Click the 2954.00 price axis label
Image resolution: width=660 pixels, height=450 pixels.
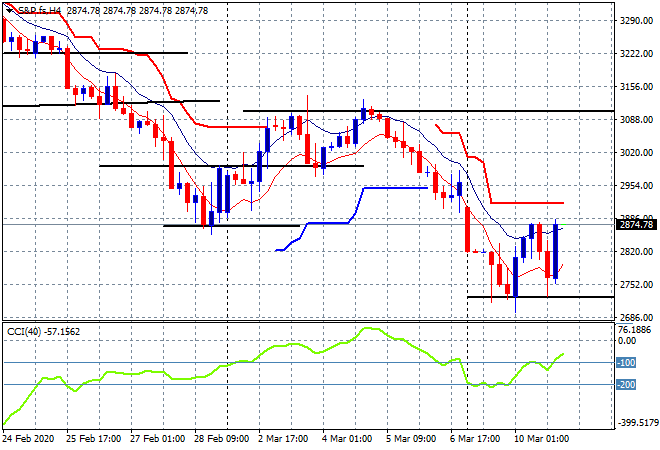(636, 186)
